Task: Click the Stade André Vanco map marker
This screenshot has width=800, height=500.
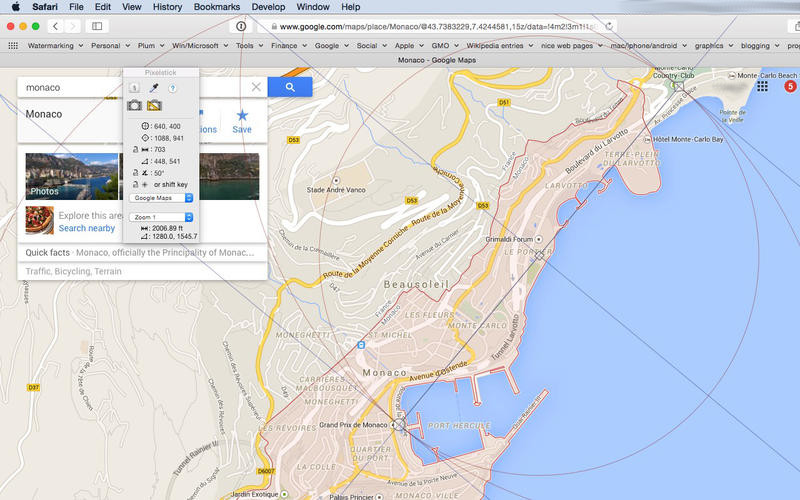Action: tap(336, 181)
